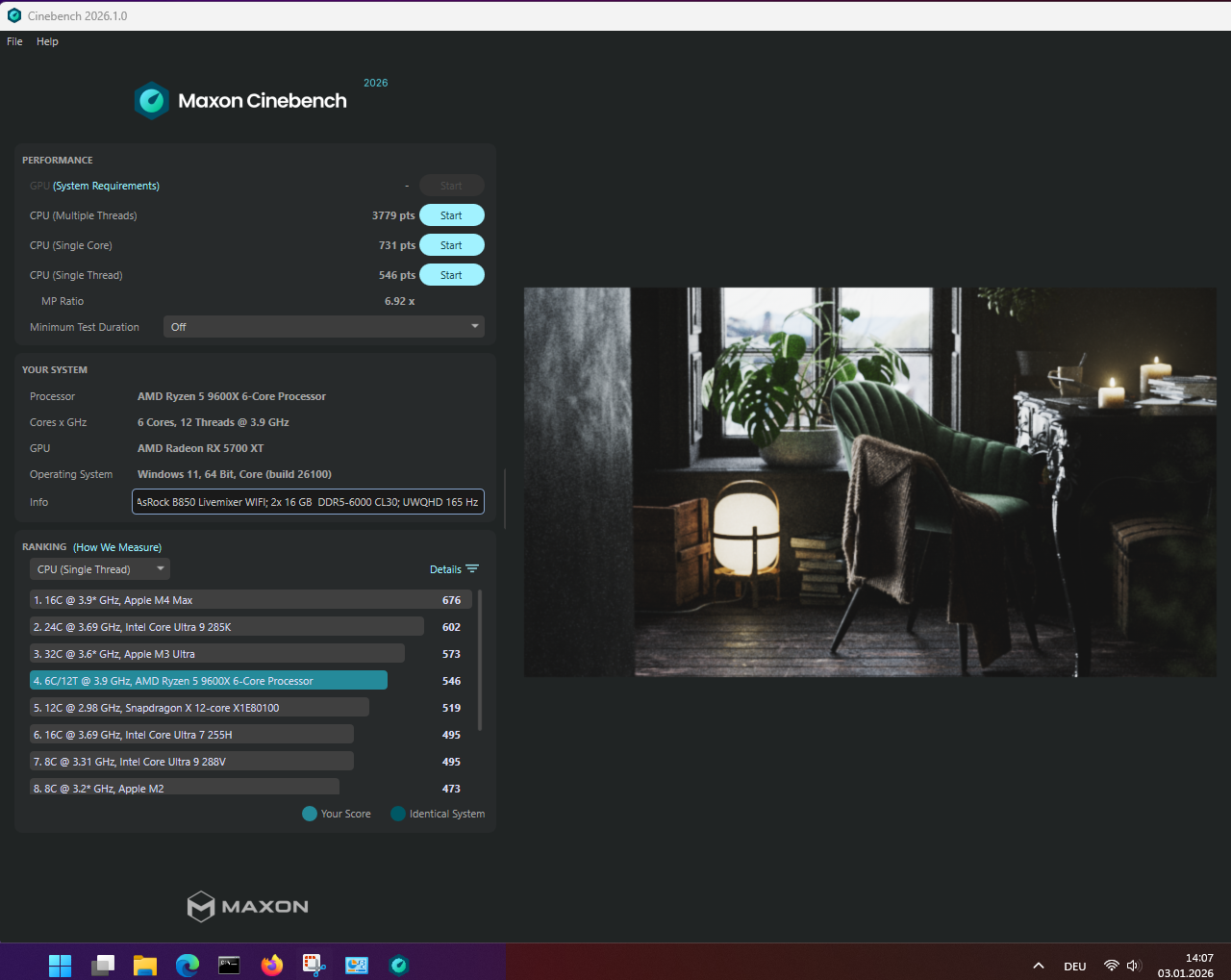Image resolution: width=1231 pixels, height=980 pixels.
Task: Select the Snapdragon X 12-core X1E80100 row
Action: pos(250,708)
